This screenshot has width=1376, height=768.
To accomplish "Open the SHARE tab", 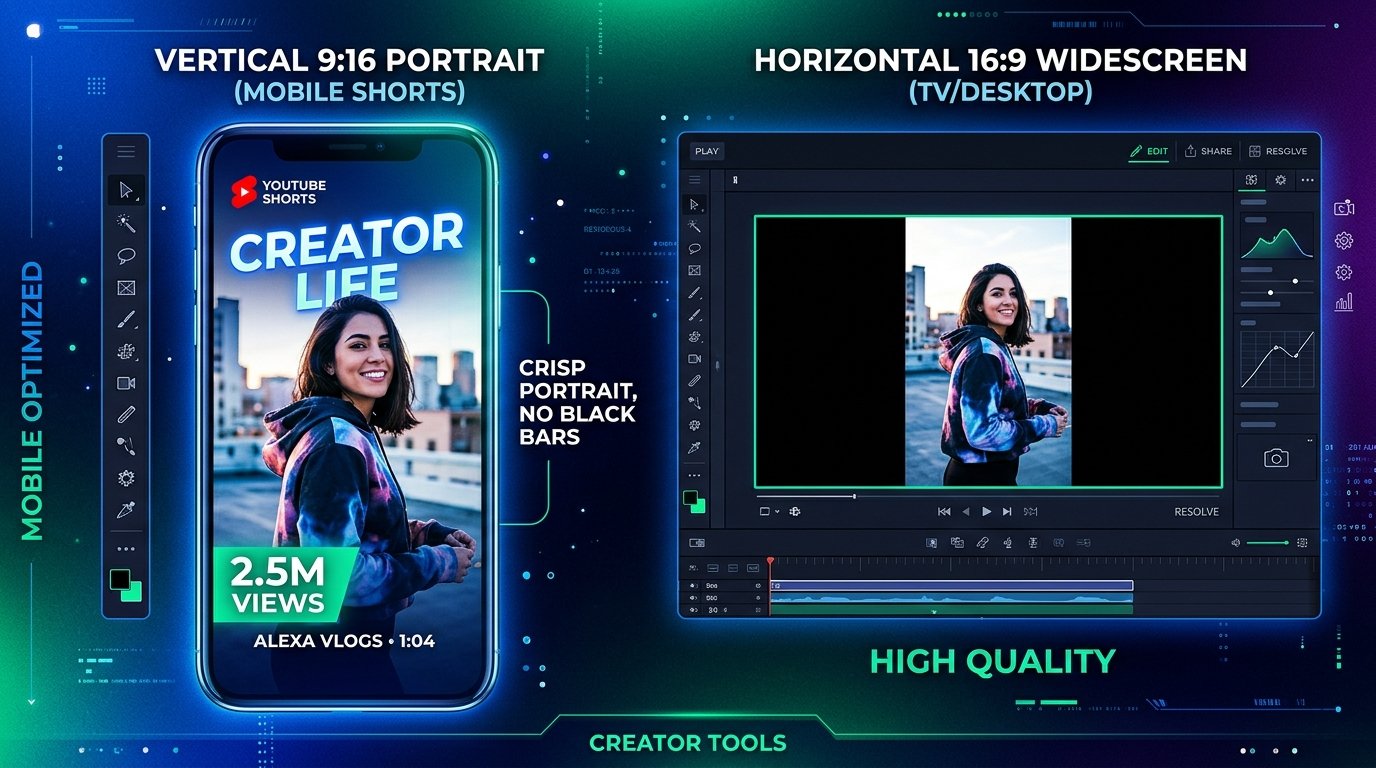I will (x=1208, y=151).
